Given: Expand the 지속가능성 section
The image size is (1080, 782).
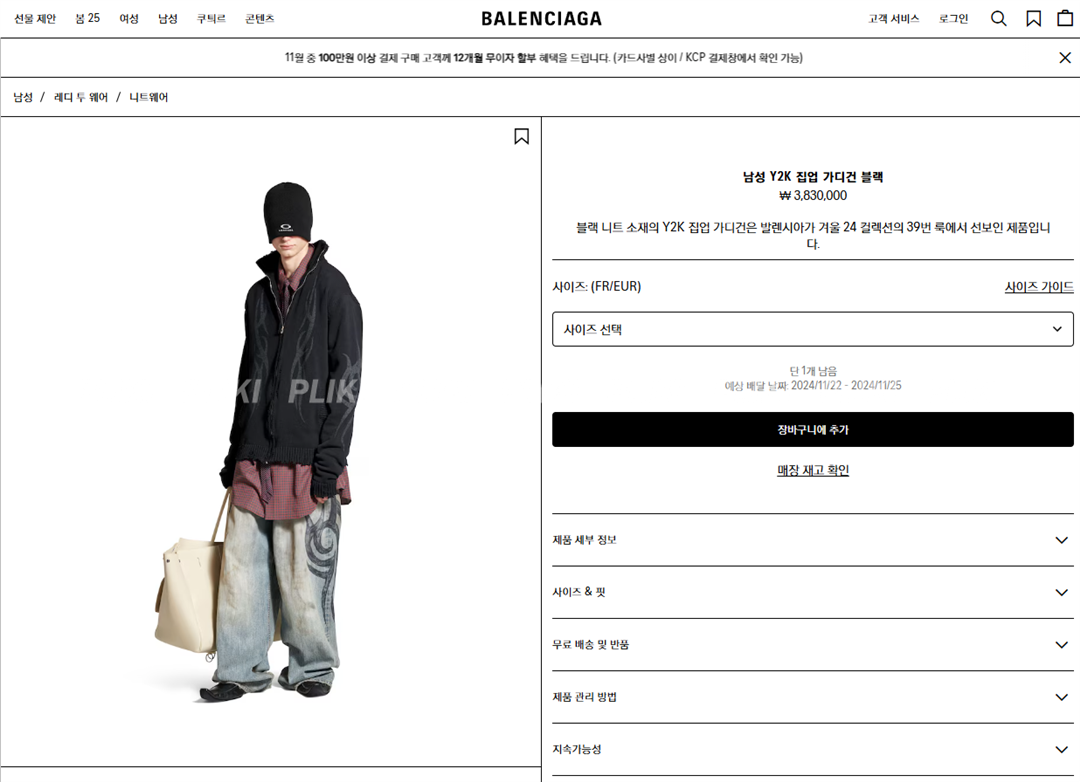Looking at the screenshot, I should pos(813,750).
